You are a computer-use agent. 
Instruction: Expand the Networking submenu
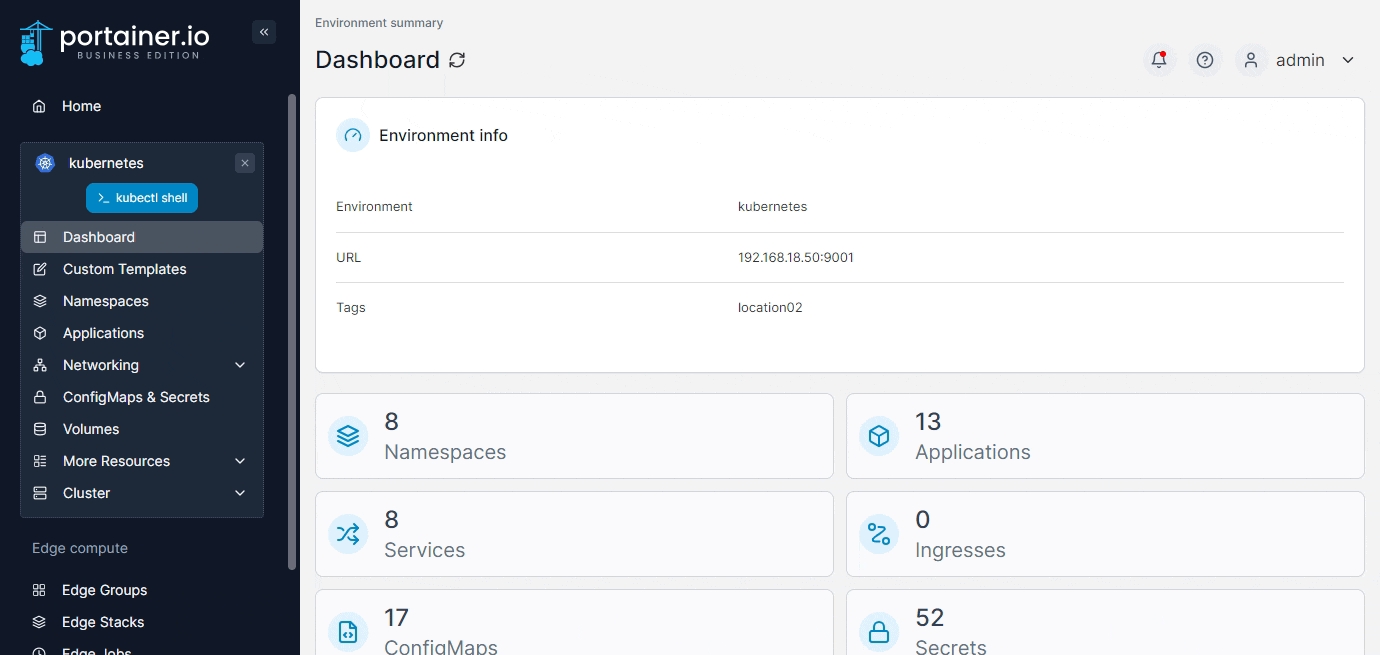point(240,365)
